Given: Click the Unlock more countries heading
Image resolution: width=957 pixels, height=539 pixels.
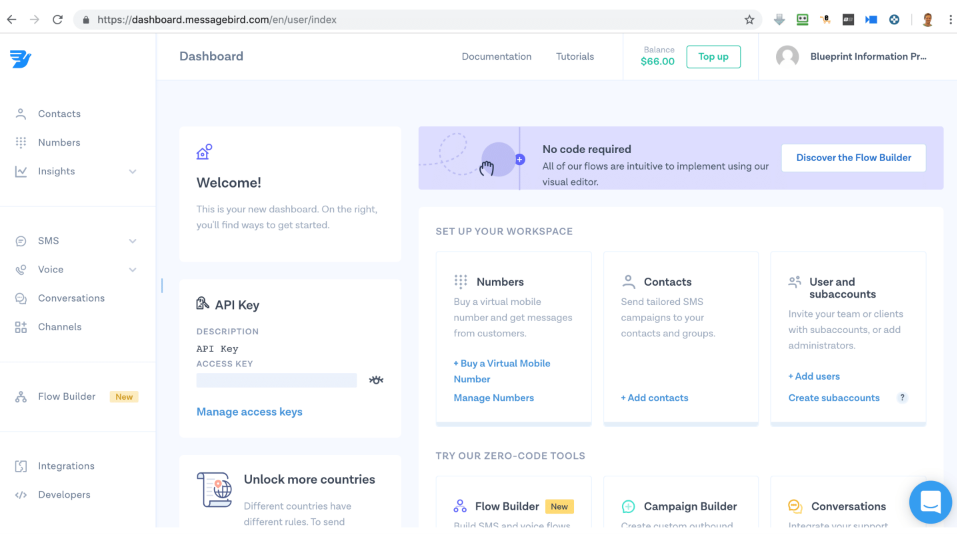Looking at the screenshot, I should point(309,479).
